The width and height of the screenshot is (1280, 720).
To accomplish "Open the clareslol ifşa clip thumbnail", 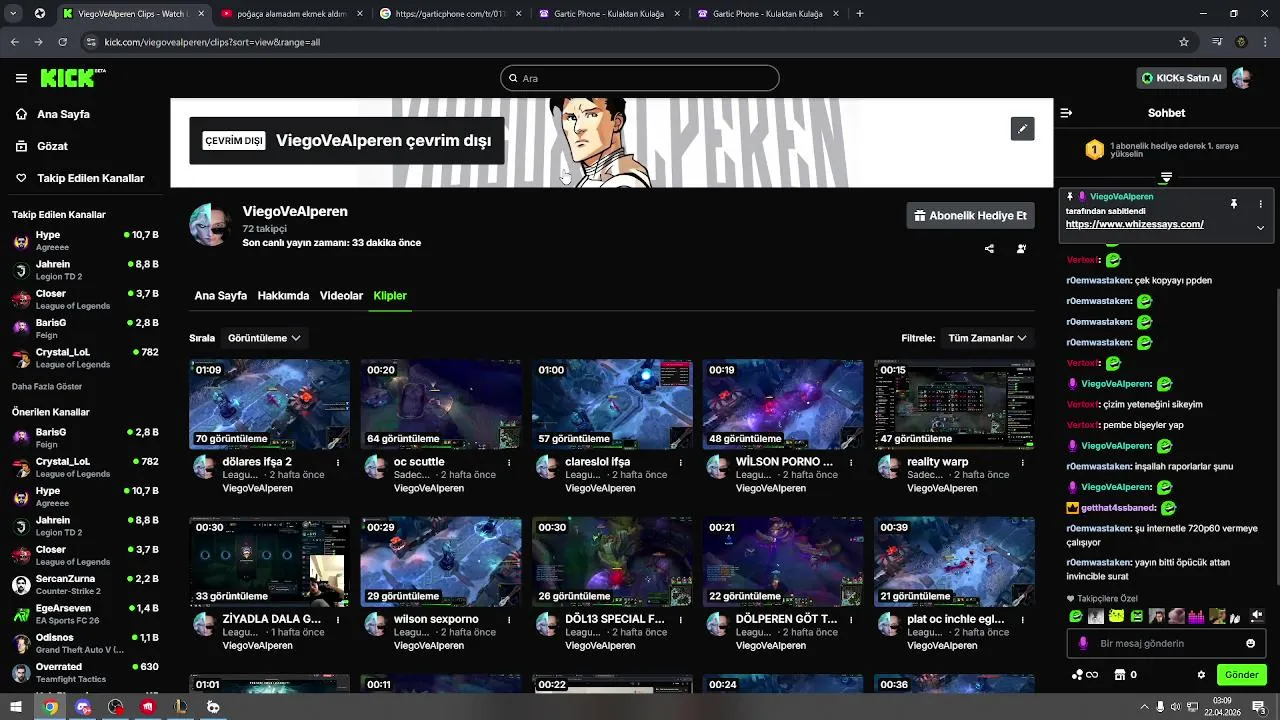I will (x=612, y=404).
